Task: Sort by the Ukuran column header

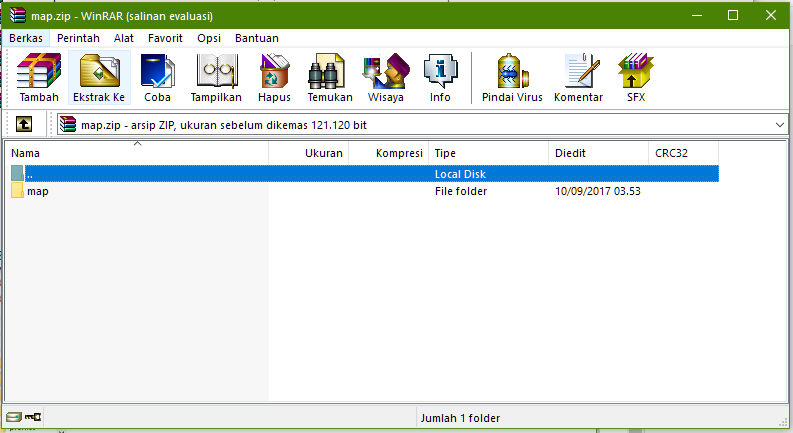Action: click(x=309, y=153)
